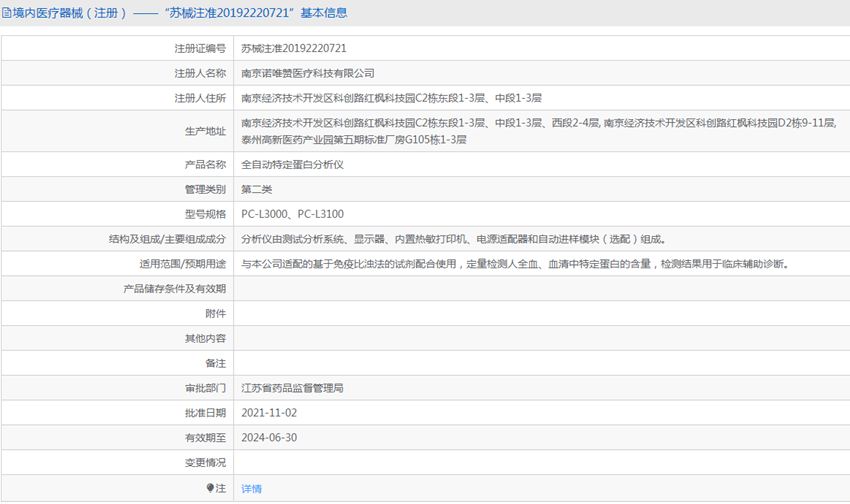Click the empty 附件 value cell

coord(540,314)
